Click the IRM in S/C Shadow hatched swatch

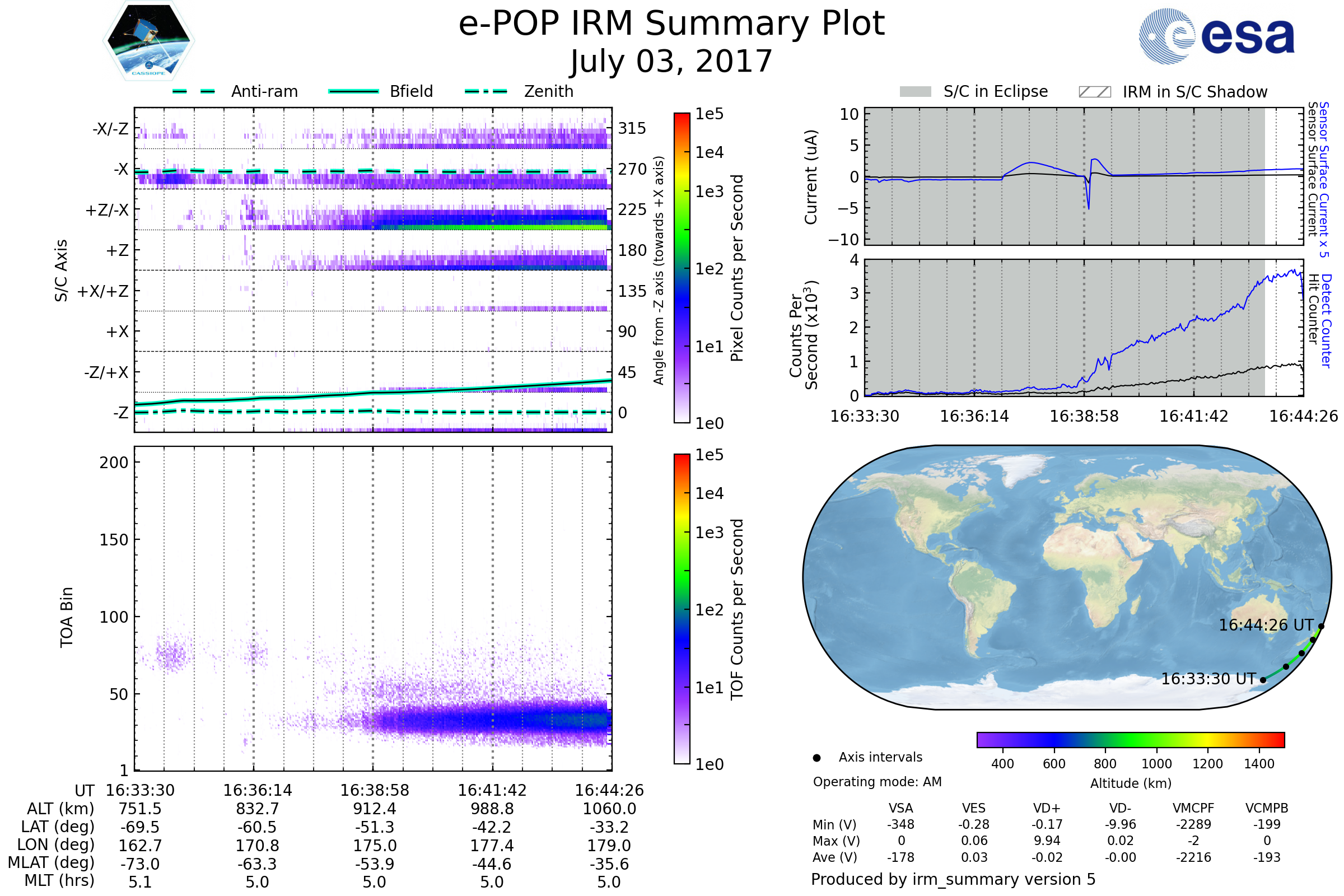[1094, 92]
